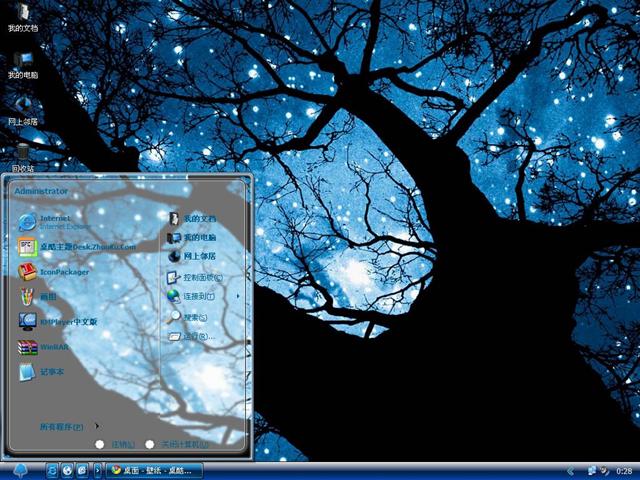The height and width of the screenshot is (480, 640).
Task: Open 记事本 notepad in the Start menu
Action: 41,372
